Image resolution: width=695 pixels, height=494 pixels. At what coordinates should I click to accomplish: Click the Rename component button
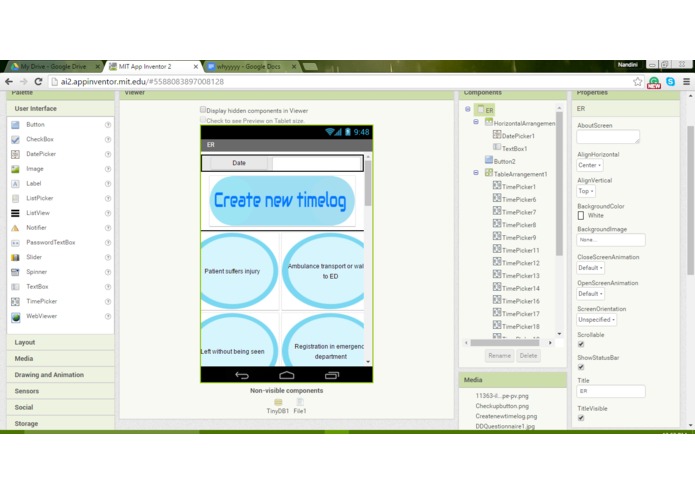click(500, 356)
